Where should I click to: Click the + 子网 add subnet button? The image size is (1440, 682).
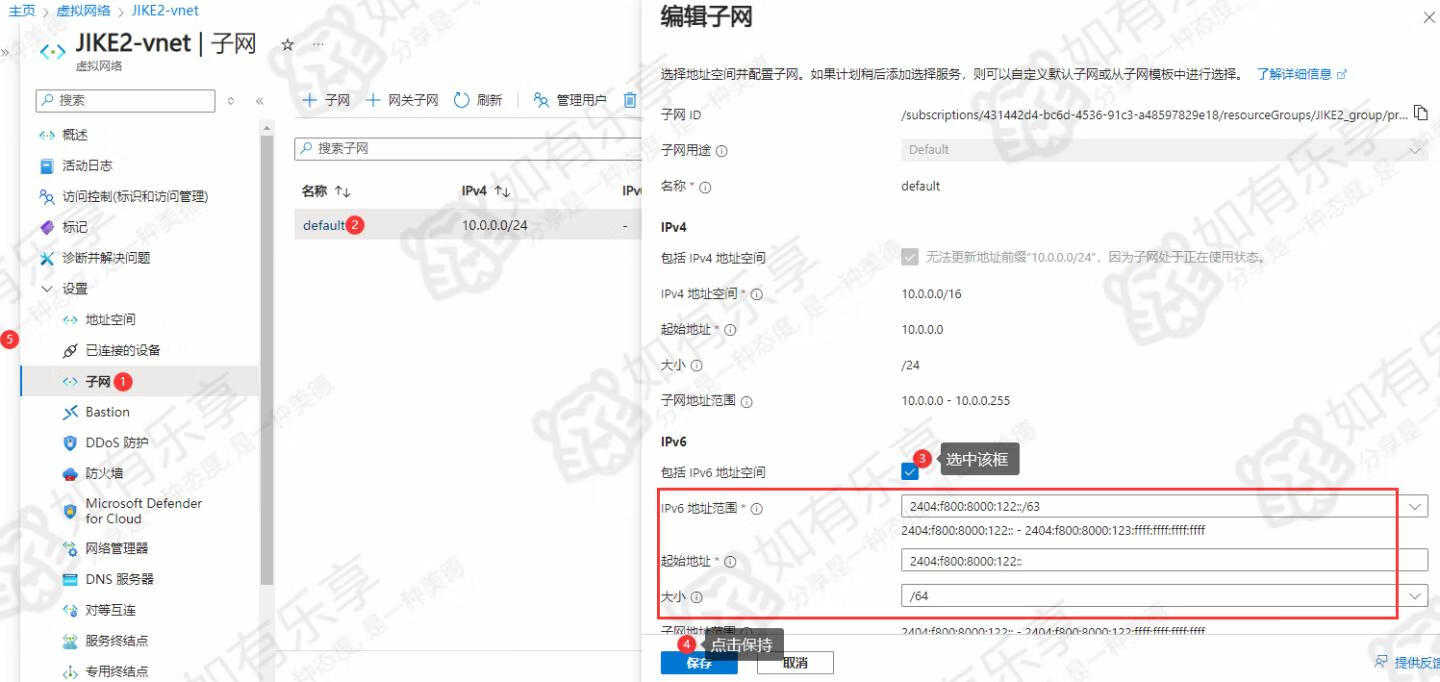(326, 100)
